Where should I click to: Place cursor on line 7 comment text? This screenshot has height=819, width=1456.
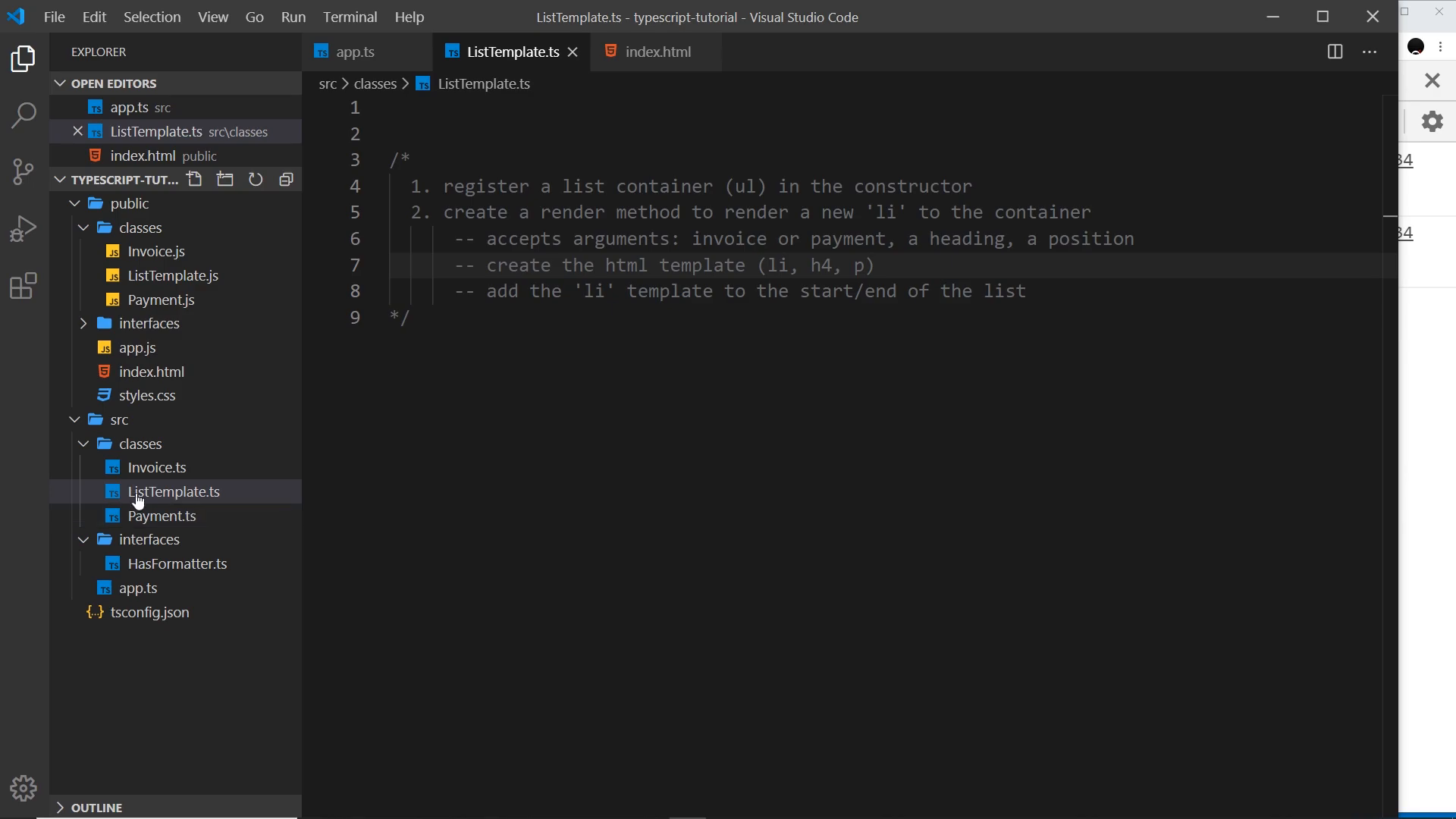click(664, 265)
